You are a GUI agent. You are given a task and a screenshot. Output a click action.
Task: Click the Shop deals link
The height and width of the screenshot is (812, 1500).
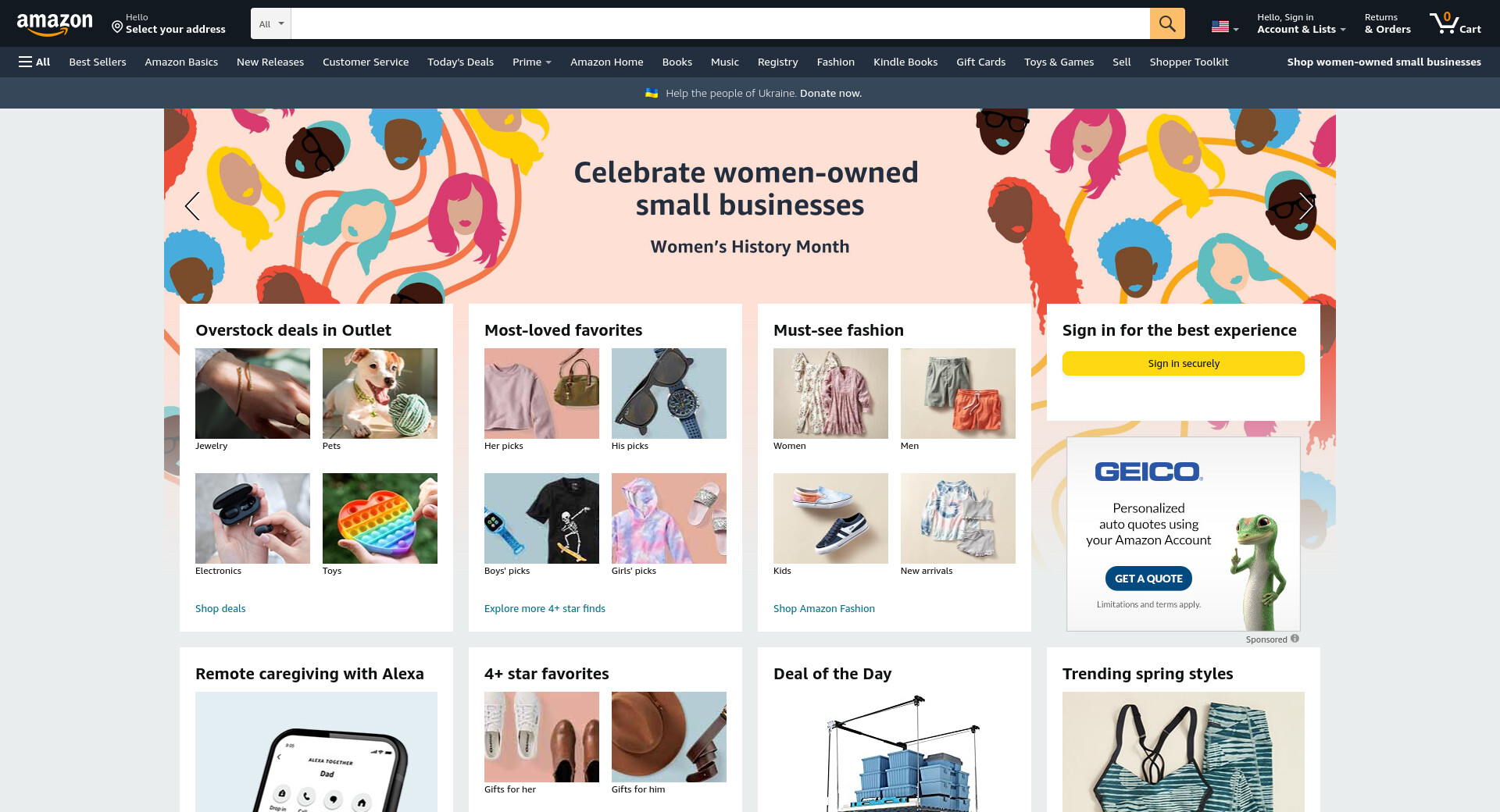pyautogui.click(x=220, y=608)
